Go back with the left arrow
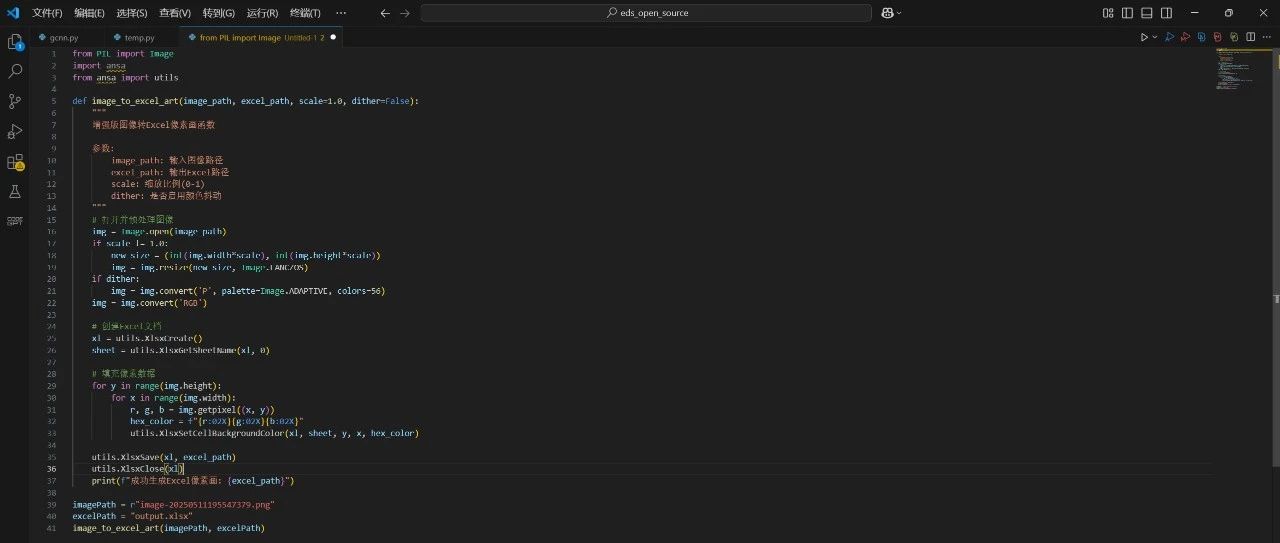This screenshot has width=1280, height=543. tap(386, 13)
